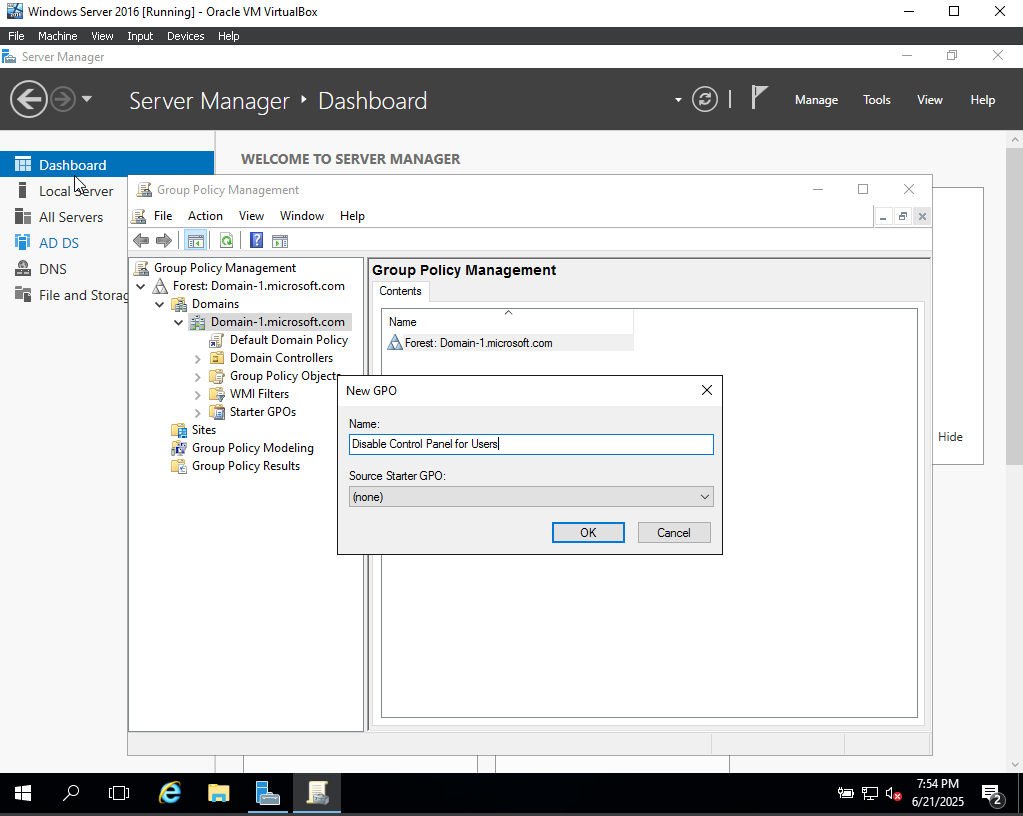This screenshot has height=816, width=1023.
Task: Expand WMI Filters tree node
Action: coord(198,395)
